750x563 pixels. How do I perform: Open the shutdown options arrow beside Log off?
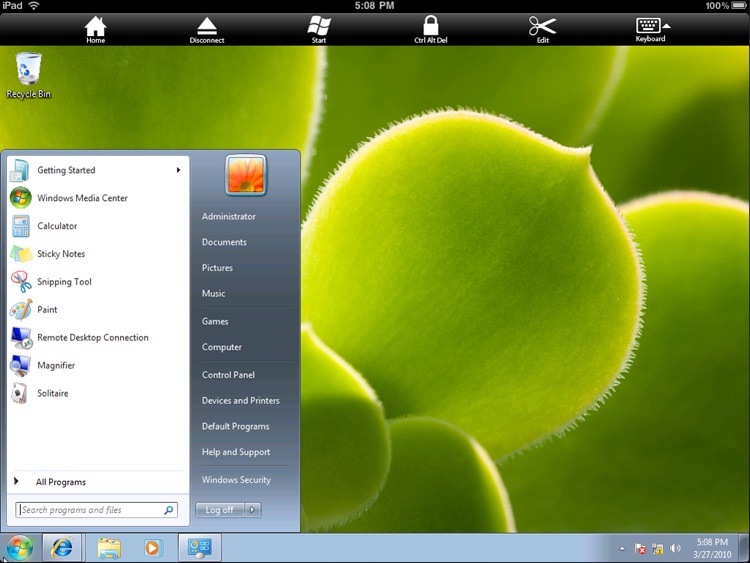253,510
